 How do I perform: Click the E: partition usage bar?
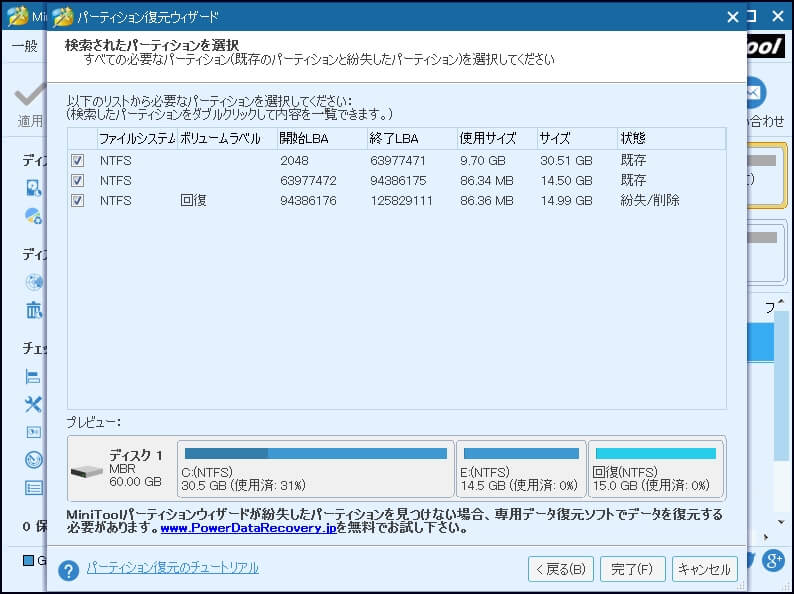(521, 453)
